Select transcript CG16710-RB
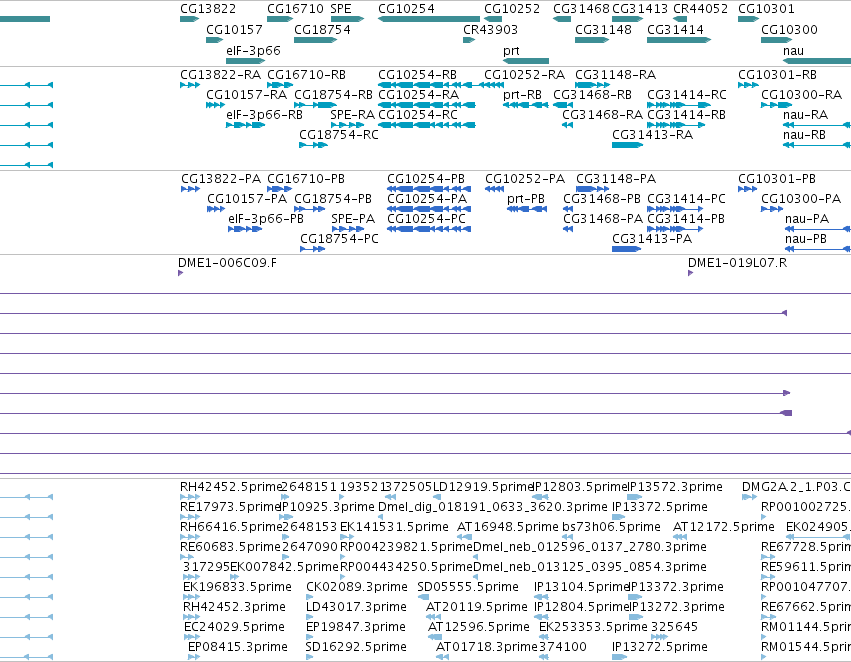This screenshot has width=851, height=662. [x=280, y=85]
